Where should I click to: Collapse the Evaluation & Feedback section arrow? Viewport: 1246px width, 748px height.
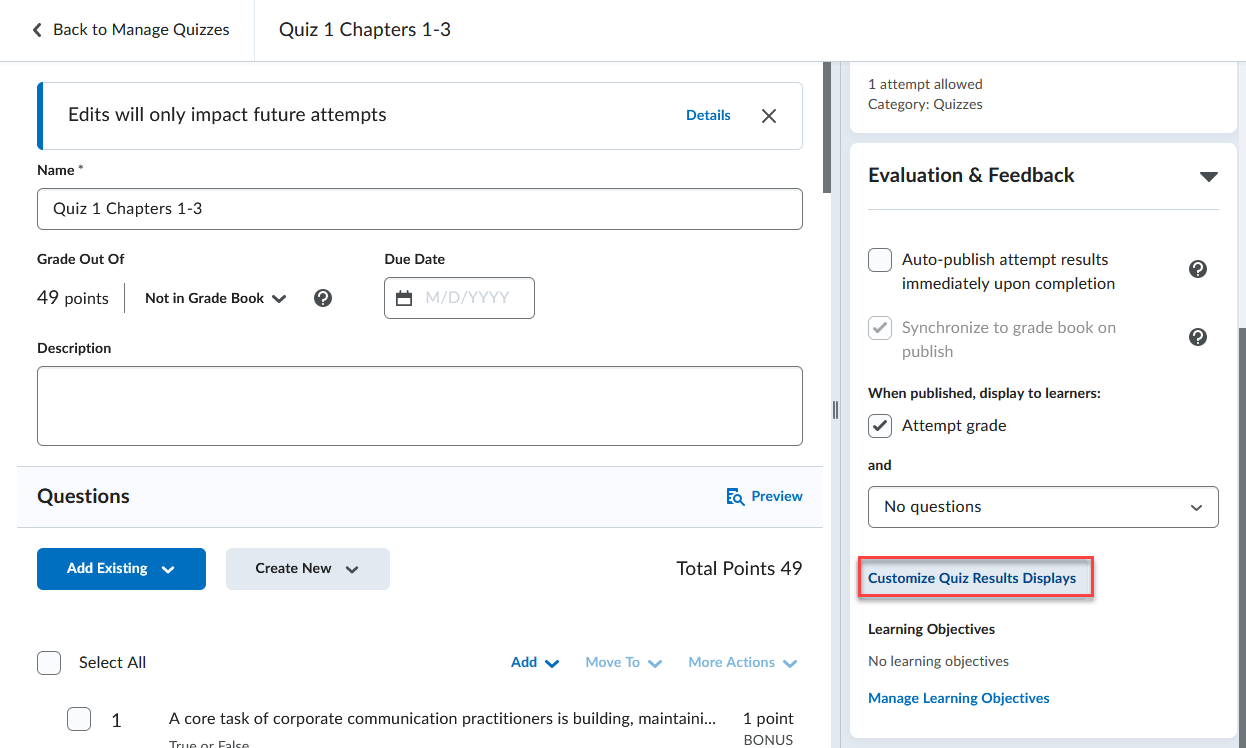(x=1208, y=177)
